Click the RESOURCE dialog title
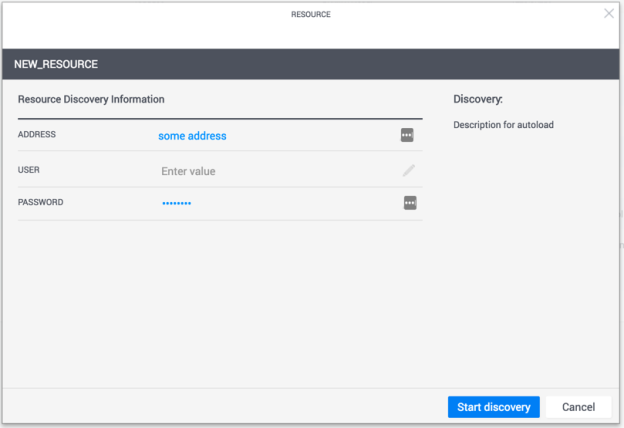Viewport: 624px width, 428px height. click(311, 15)
